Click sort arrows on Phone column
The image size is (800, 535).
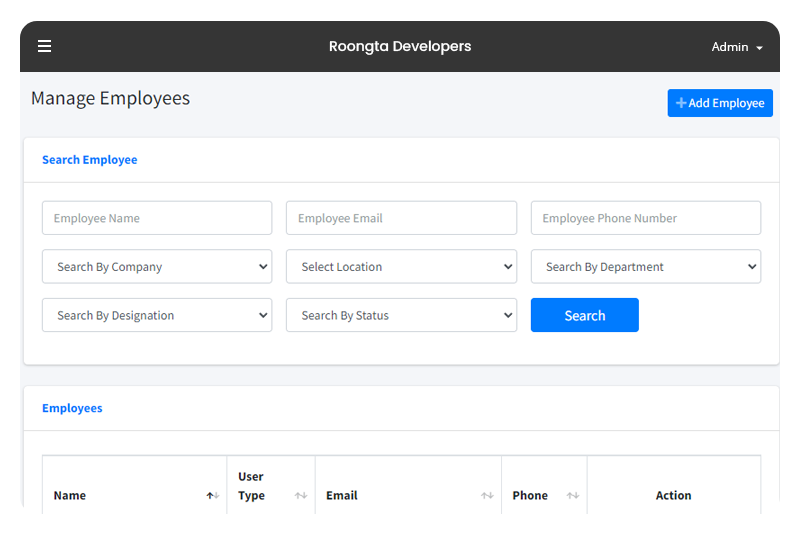click(573, 496)
